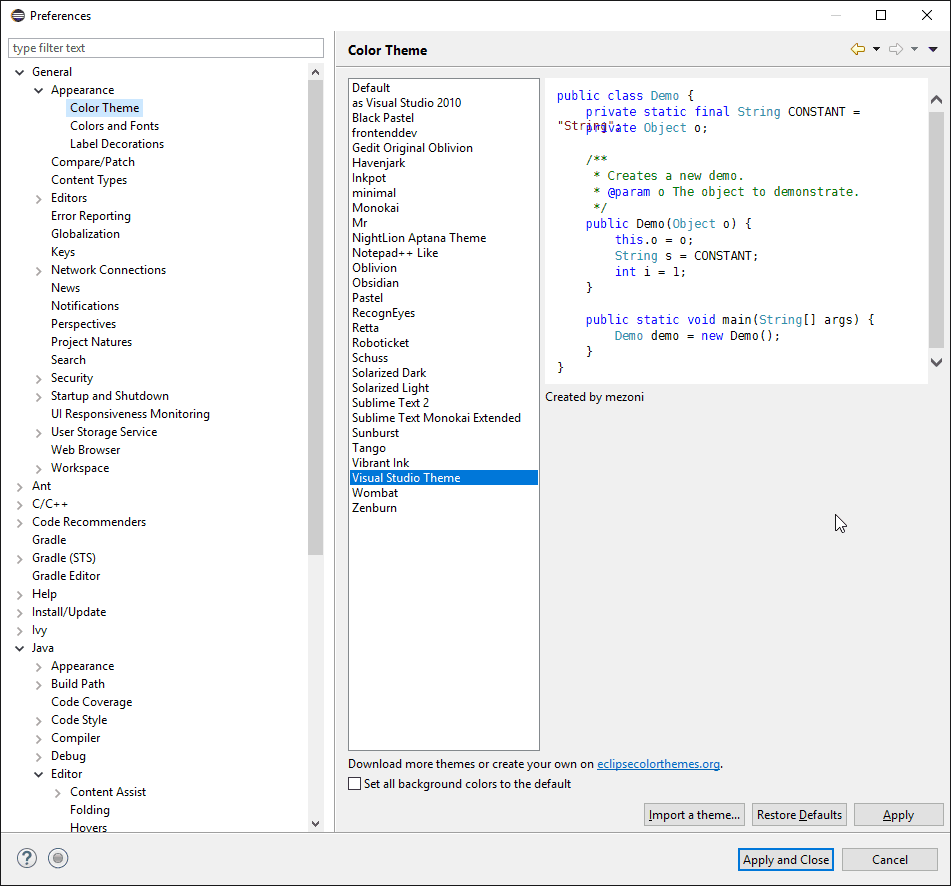Expand the Workspace tree node
The width and height of the screenshot is (951, 886).
[x=38, y=468]
